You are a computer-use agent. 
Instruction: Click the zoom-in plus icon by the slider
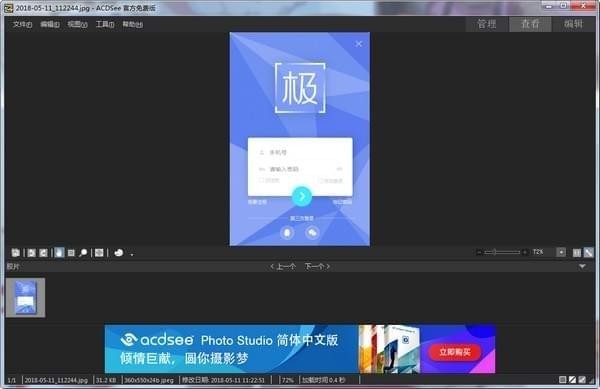click(x=525, y=252)
